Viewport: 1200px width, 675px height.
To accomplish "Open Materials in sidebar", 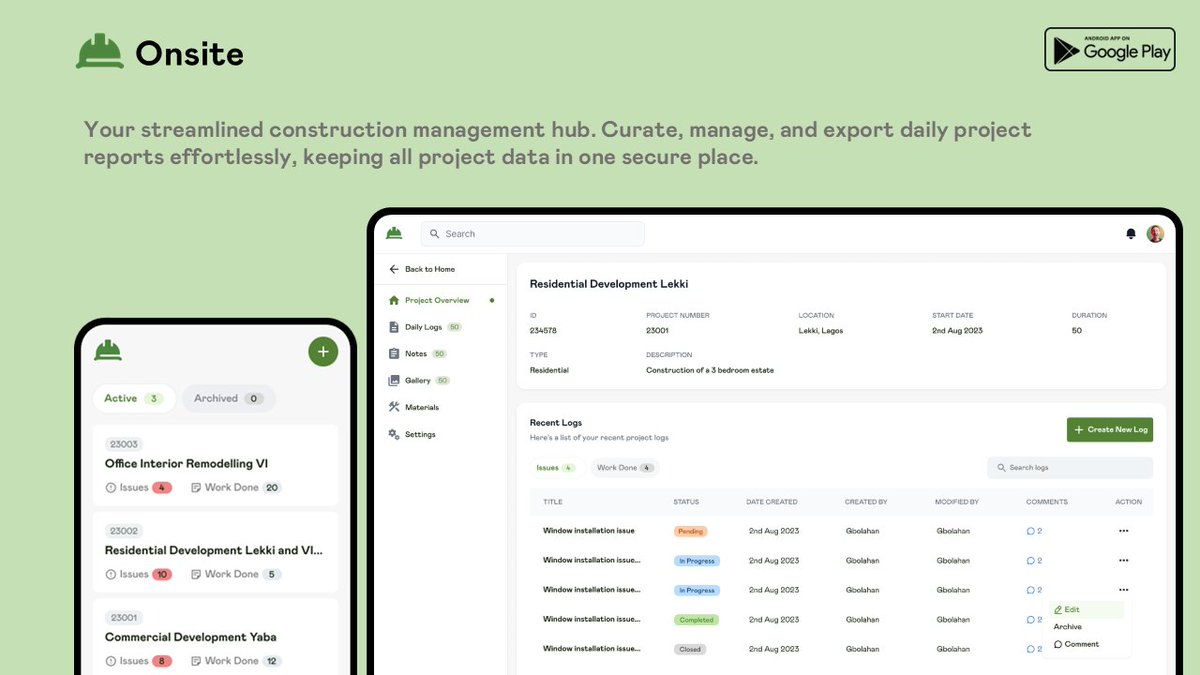I will point(415,407).
